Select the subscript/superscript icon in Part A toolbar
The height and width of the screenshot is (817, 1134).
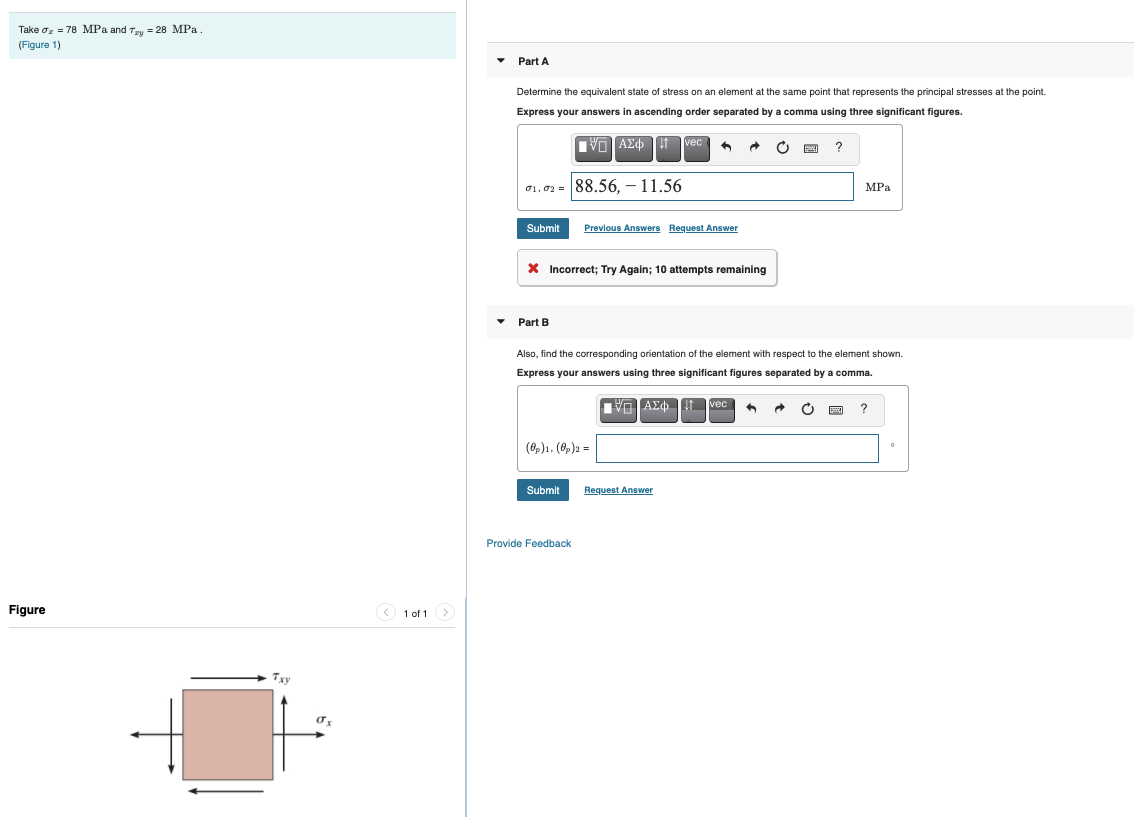coord(664,148)
